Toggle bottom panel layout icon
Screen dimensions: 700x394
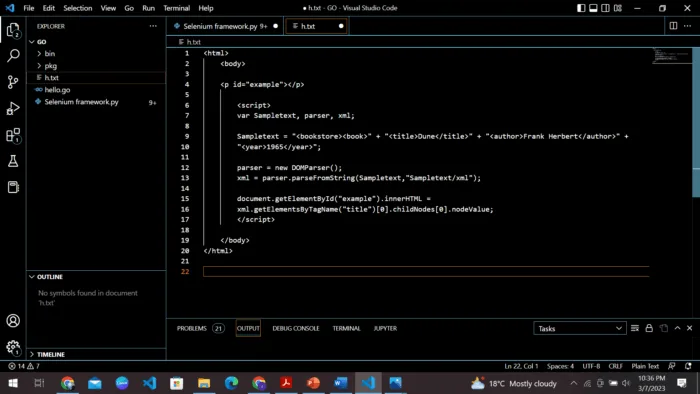pos(593,8)
